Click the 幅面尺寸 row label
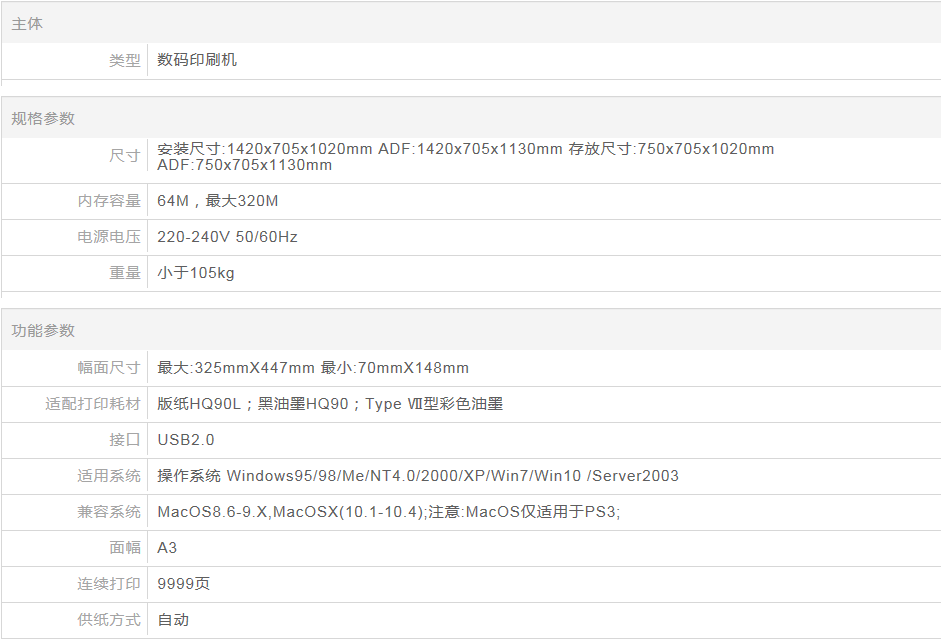The width and height of the screenshot is (941, 639). 109,368
